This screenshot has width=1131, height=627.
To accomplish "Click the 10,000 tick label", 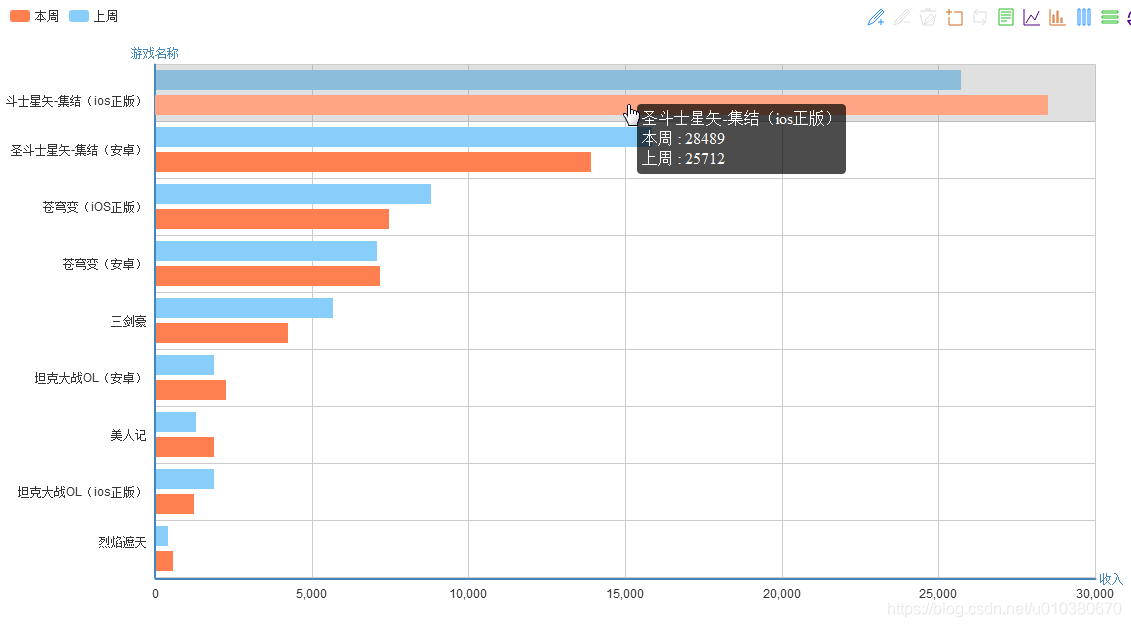I will click(468, 594).
